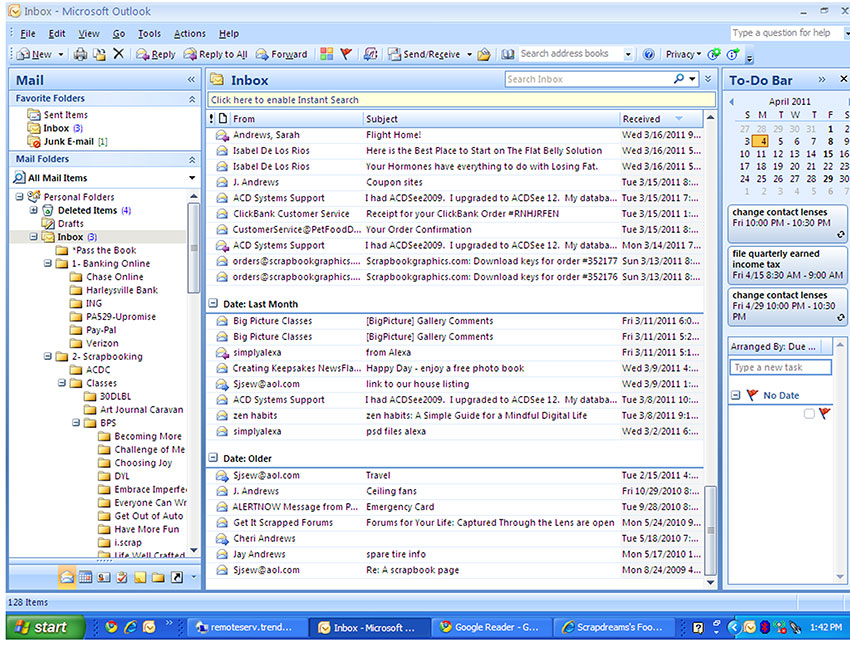Viewport: 850px width, 649px height.
Task: Open the Actions menu
Action: (190, 34)
